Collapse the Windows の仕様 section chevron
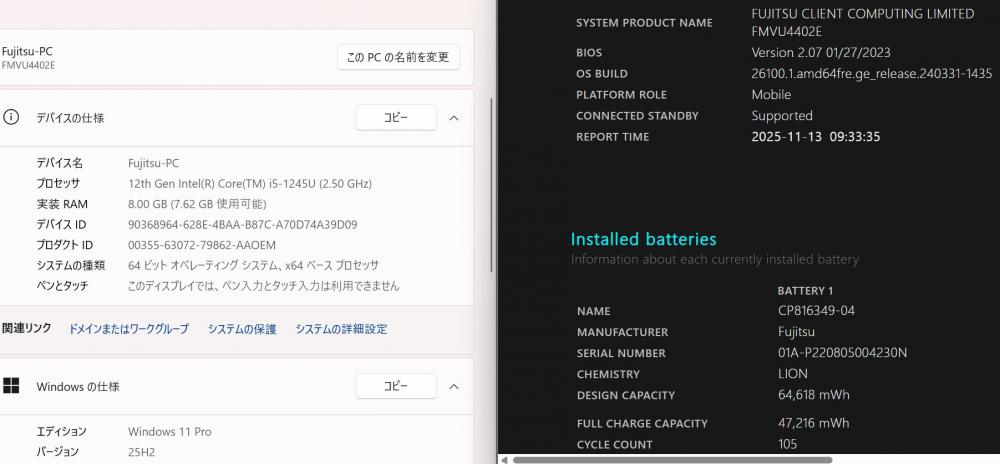 [x=454, y=386]
